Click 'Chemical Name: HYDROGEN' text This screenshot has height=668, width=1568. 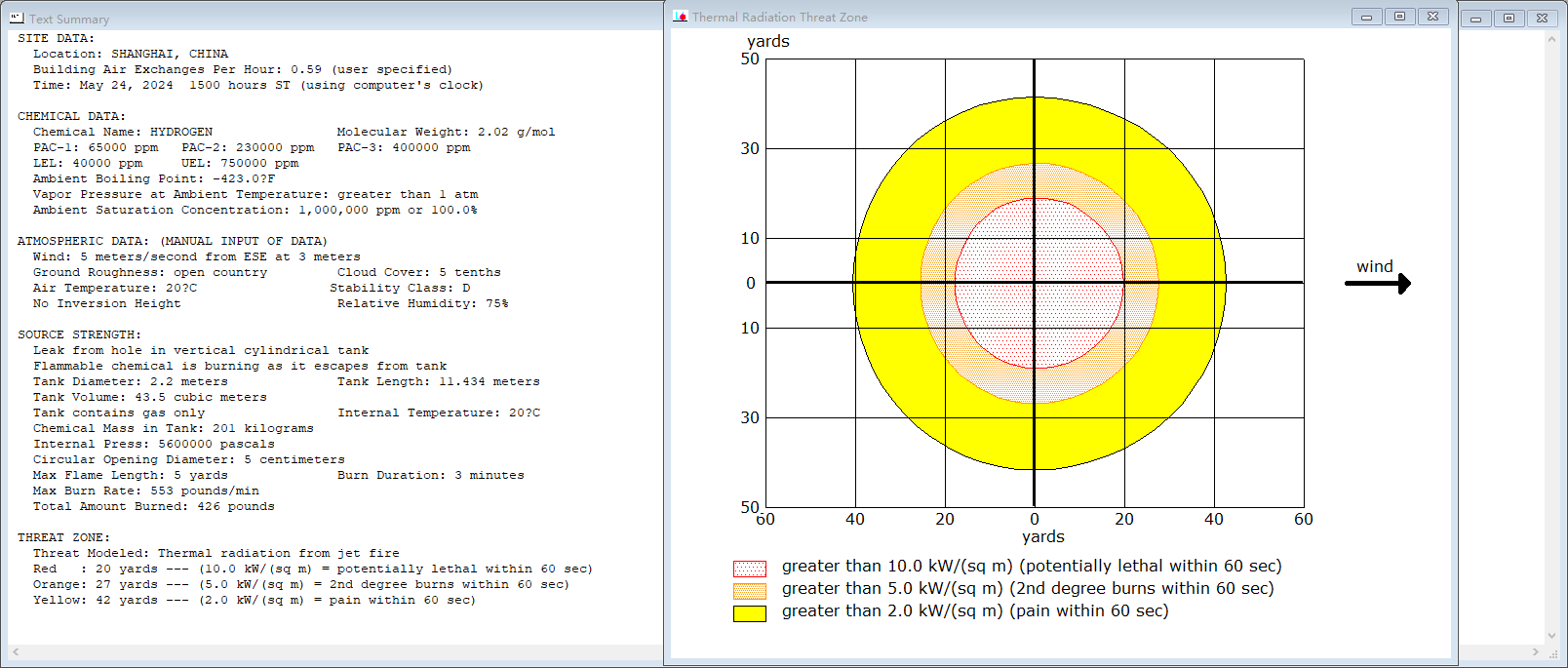click(x=123, y=132)
